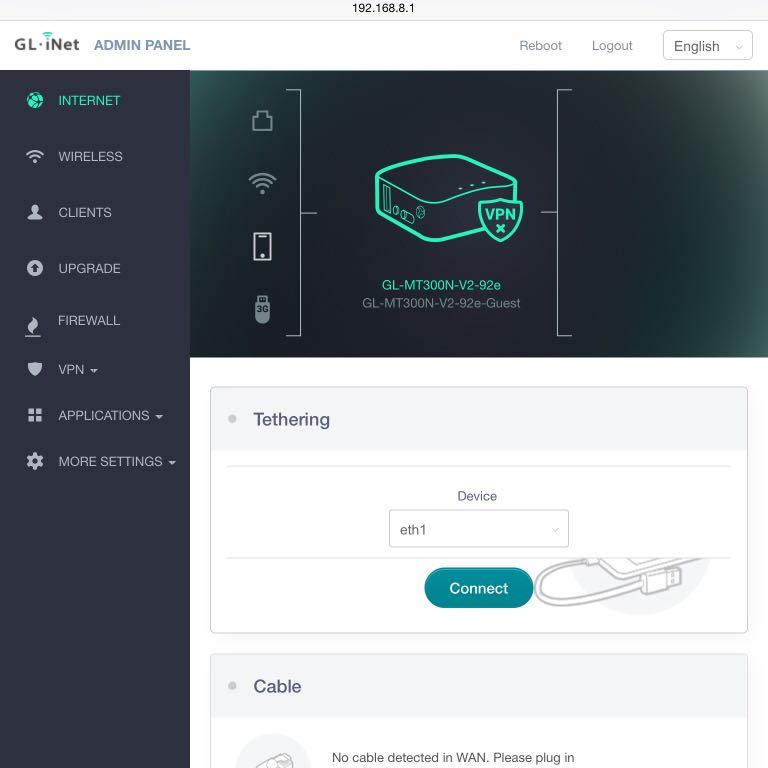Click the Wireless wifi icon in sidebar

35,156
